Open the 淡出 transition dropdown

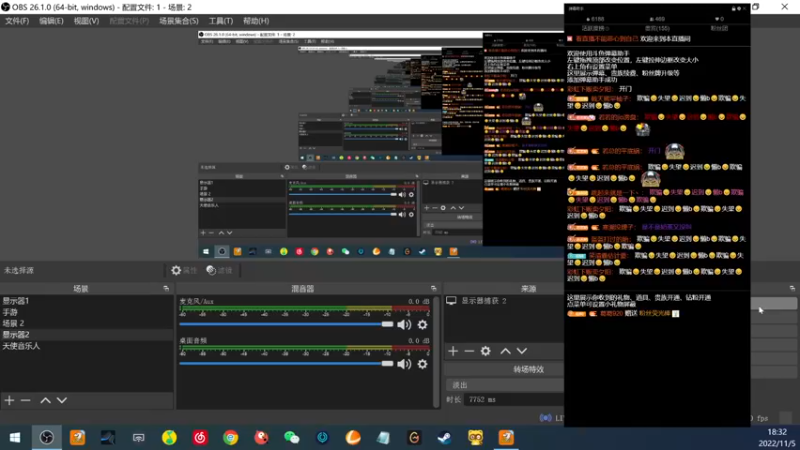click(505, 385)
